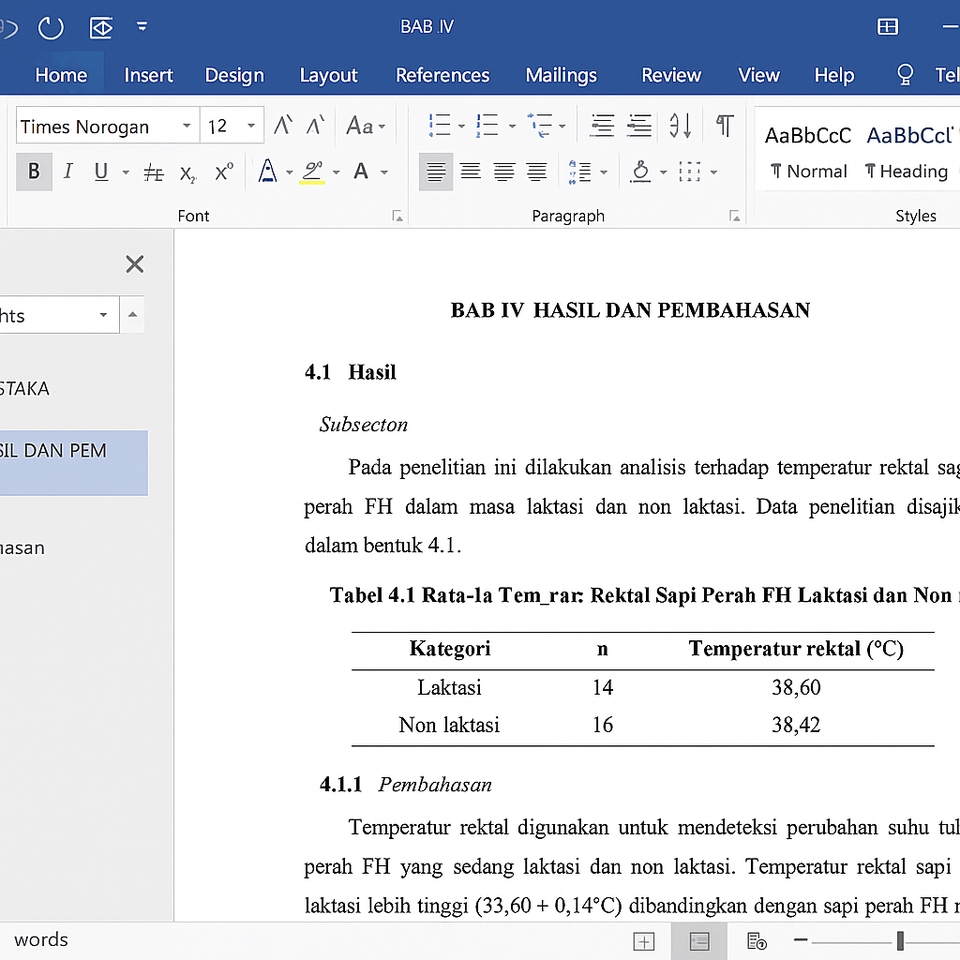
Task: Toggle Strikethrough formatting
Action: pyautogui.click(x=153, y=173)
